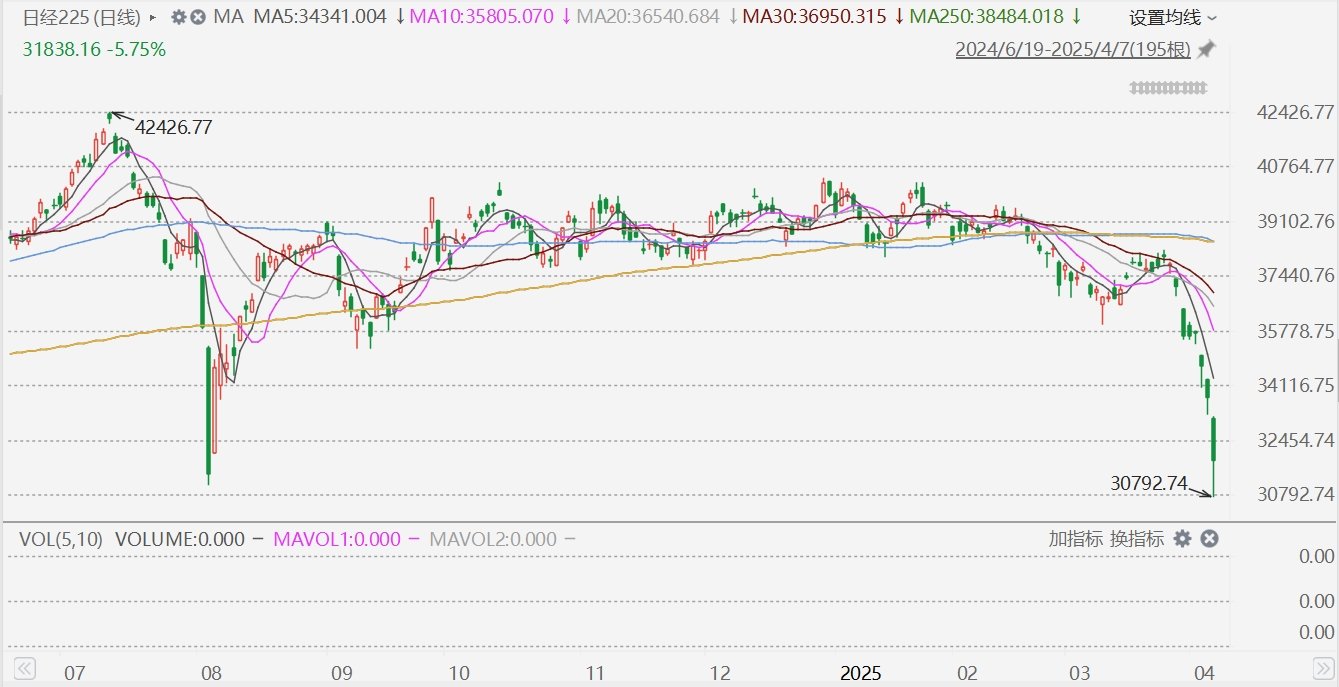
Task: Jump left with double-arrow timeline icon
Action: tap(25, 668)
